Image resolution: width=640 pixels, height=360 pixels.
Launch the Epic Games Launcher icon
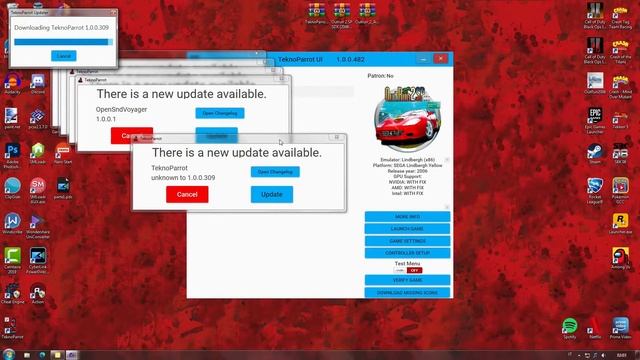(595, 121)
